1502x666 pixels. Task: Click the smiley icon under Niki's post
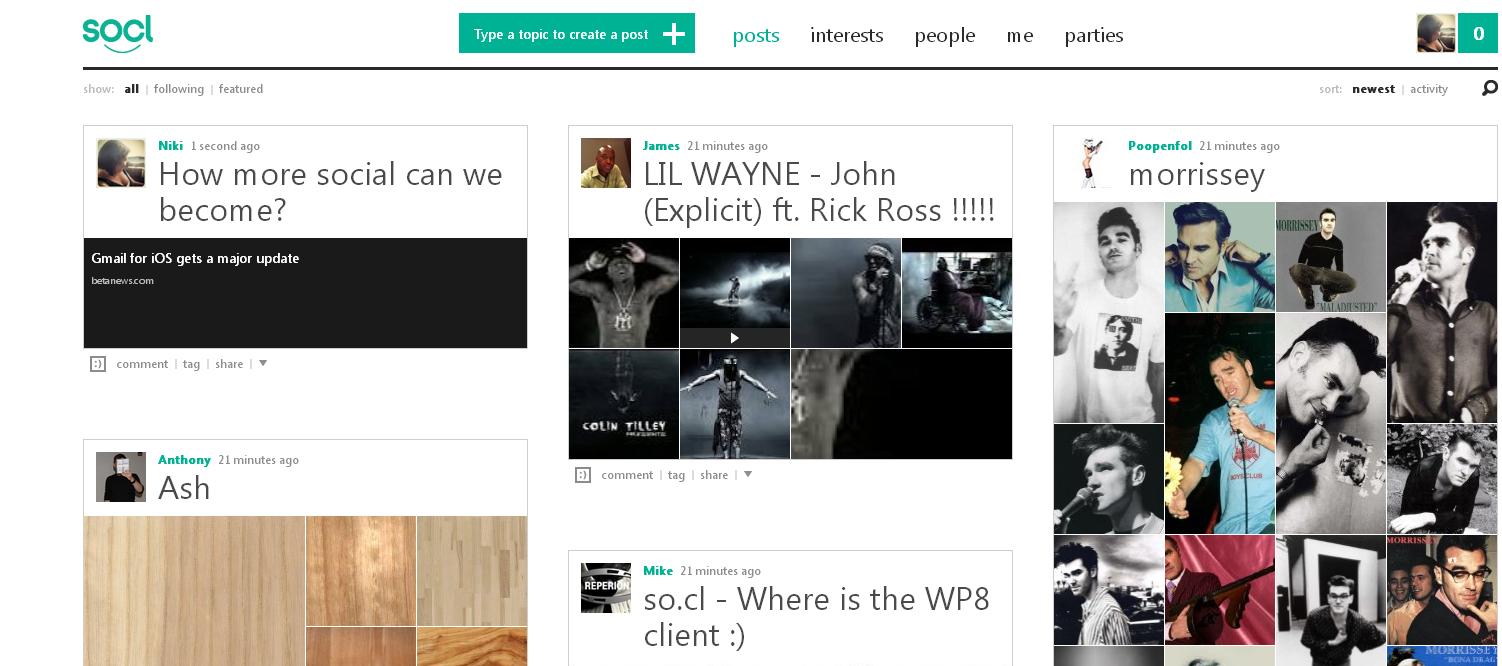pos(98,364)
